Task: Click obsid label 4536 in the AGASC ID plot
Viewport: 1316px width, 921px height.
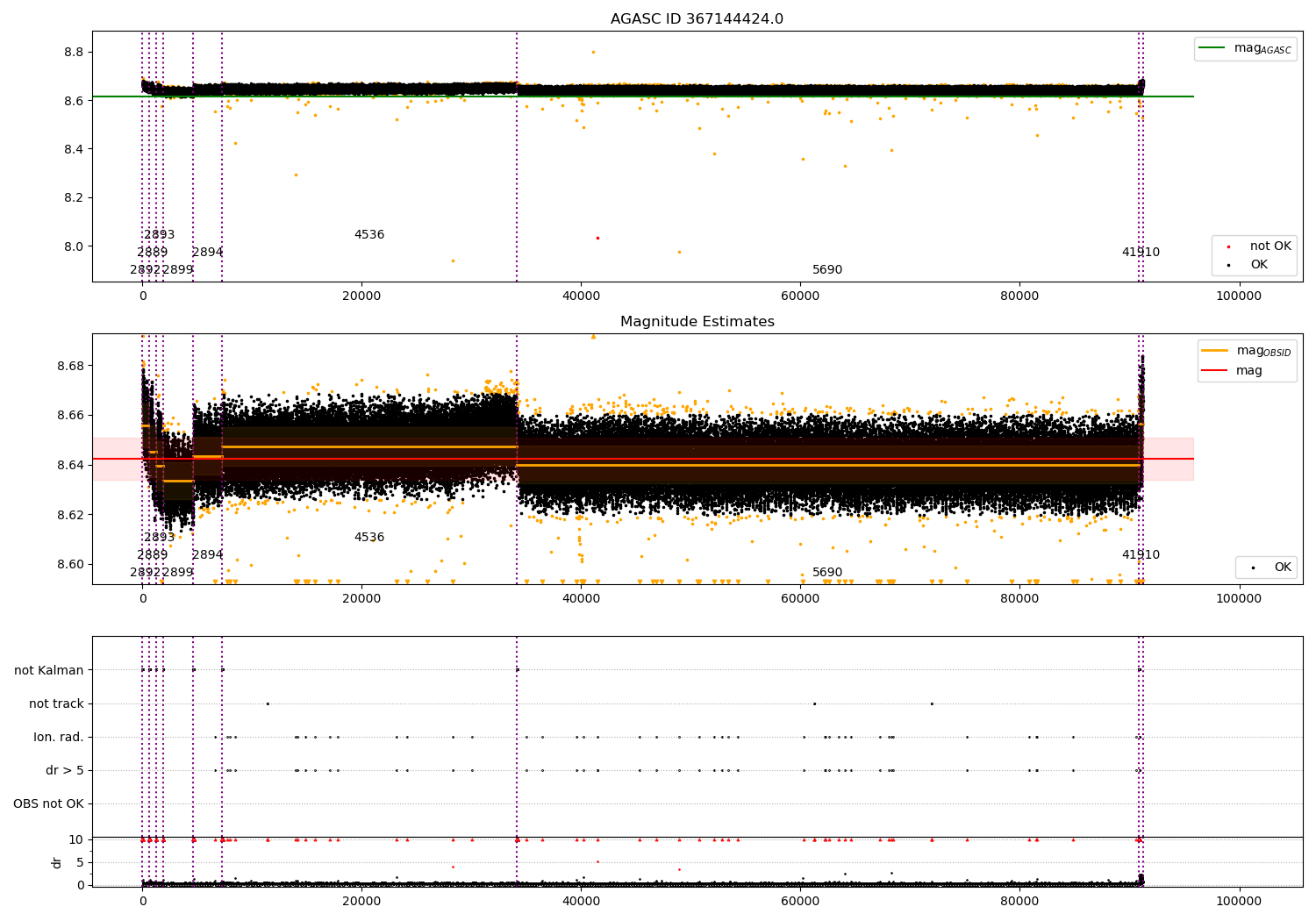Action: coord(369,235)
